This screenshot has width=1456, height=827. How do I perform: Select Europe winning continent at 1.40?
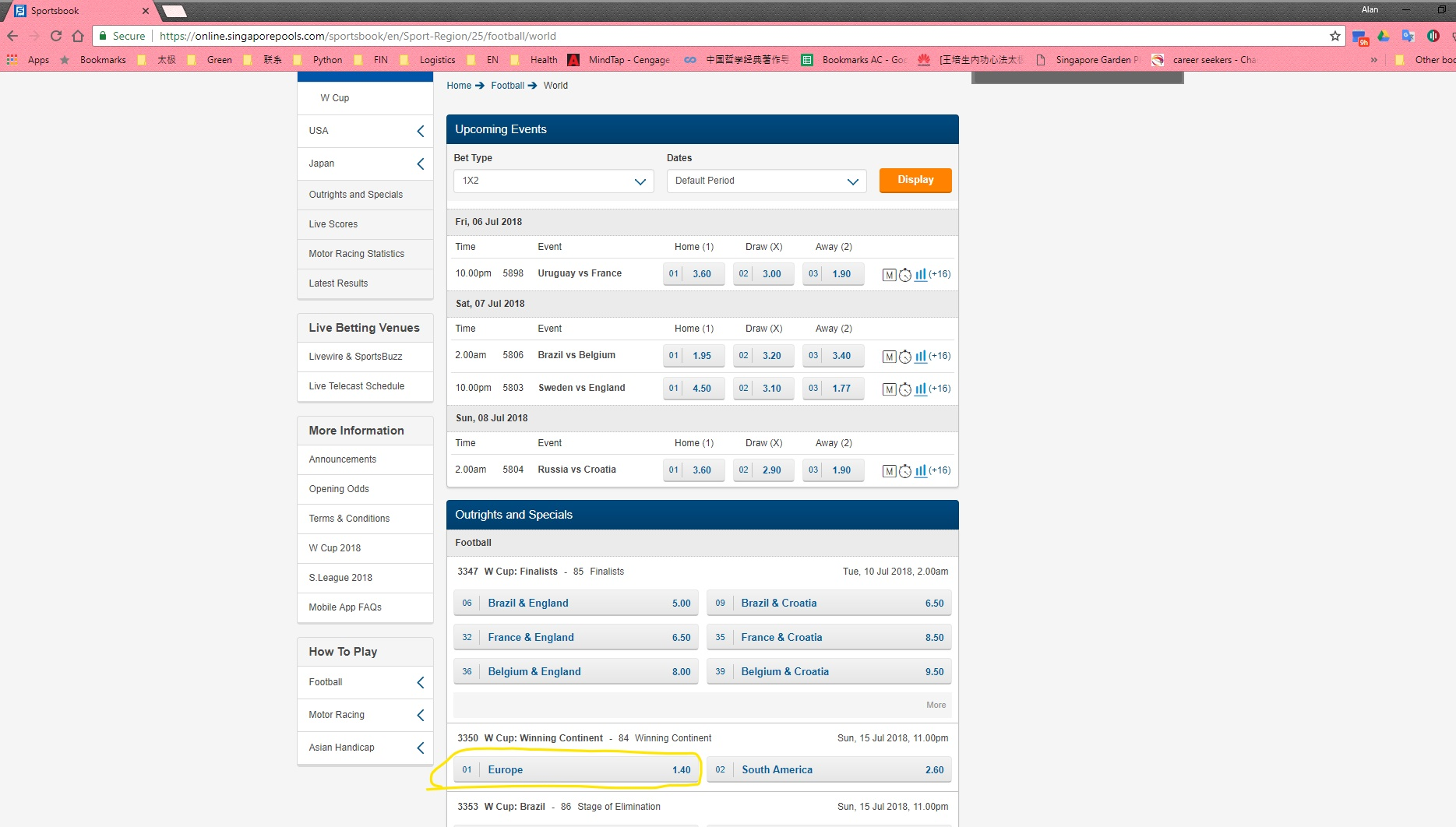click(x=576, y=770)
